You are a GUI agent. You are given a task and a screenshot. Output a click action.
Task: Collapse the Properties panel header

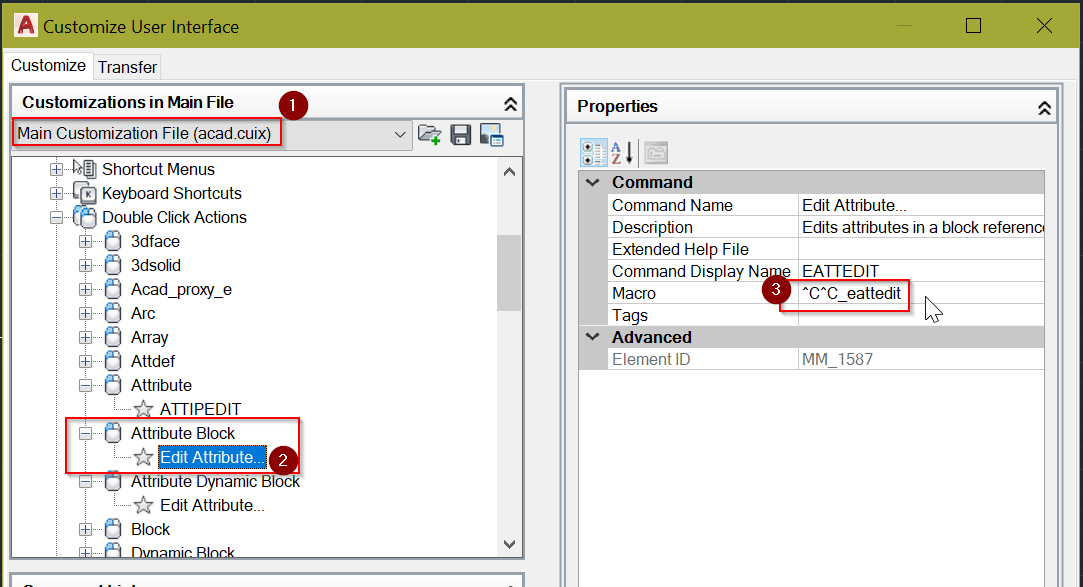coord(1045,106)
